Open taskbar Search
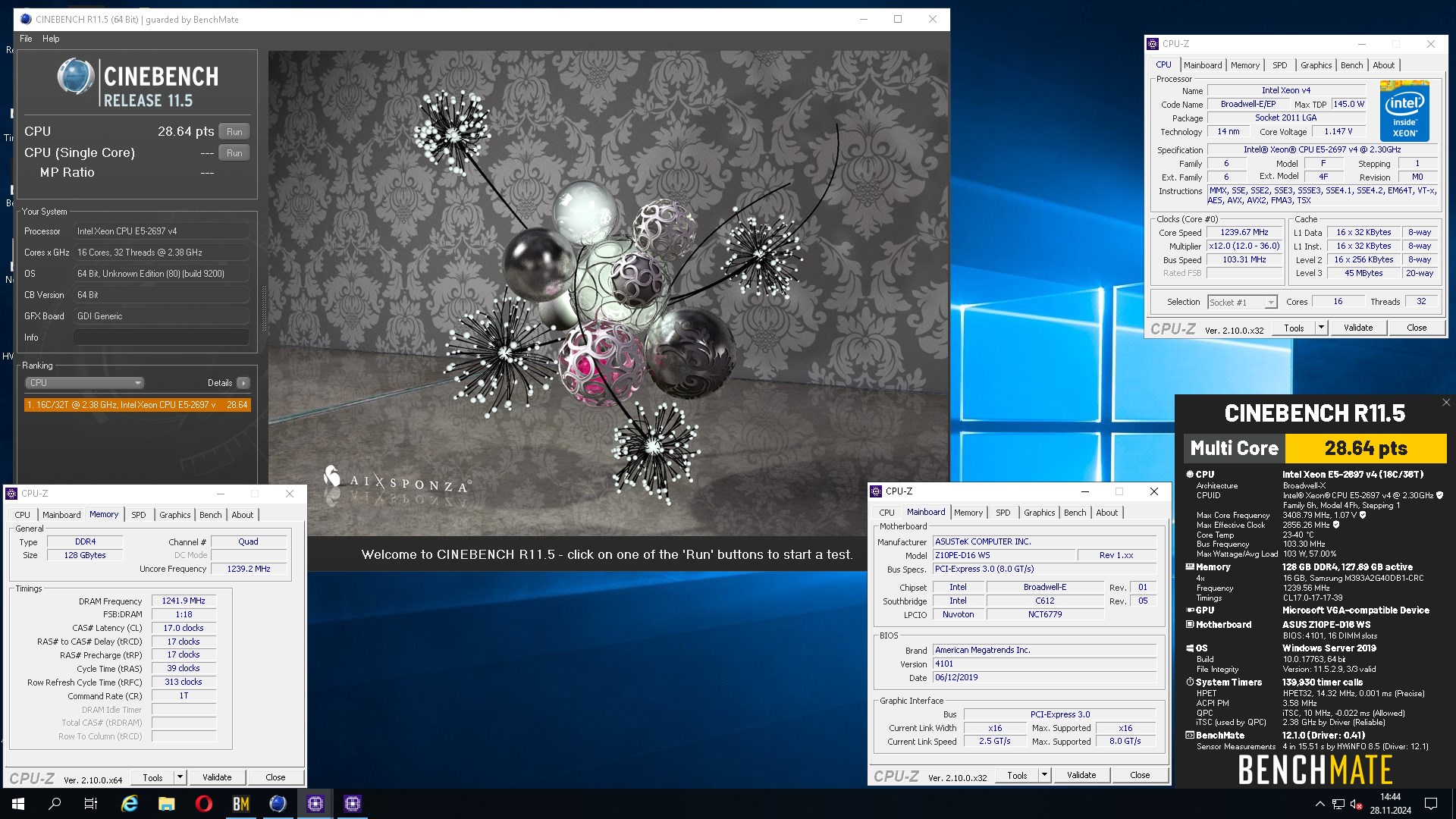The width and height of the screenshot is (1456, 819). click(55, 804)
